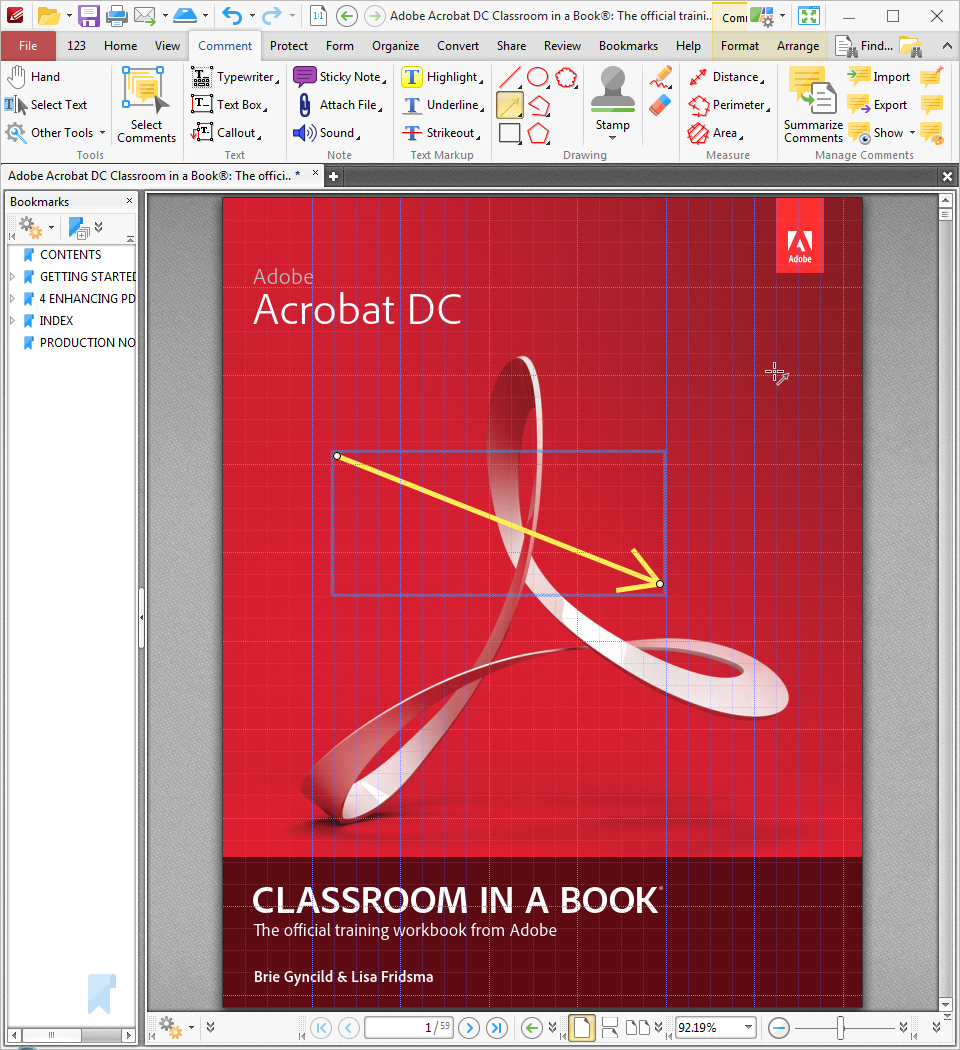Add a new document tab

coord(333,177)
